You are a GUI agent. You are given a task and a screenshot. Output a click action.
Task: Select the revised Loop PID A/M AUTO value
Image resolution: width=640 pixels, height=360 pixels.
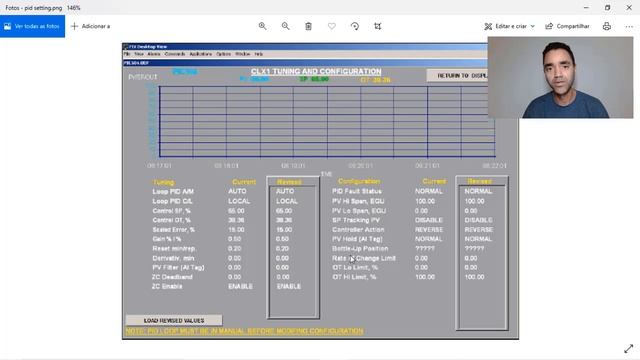(x=285, y=191)
